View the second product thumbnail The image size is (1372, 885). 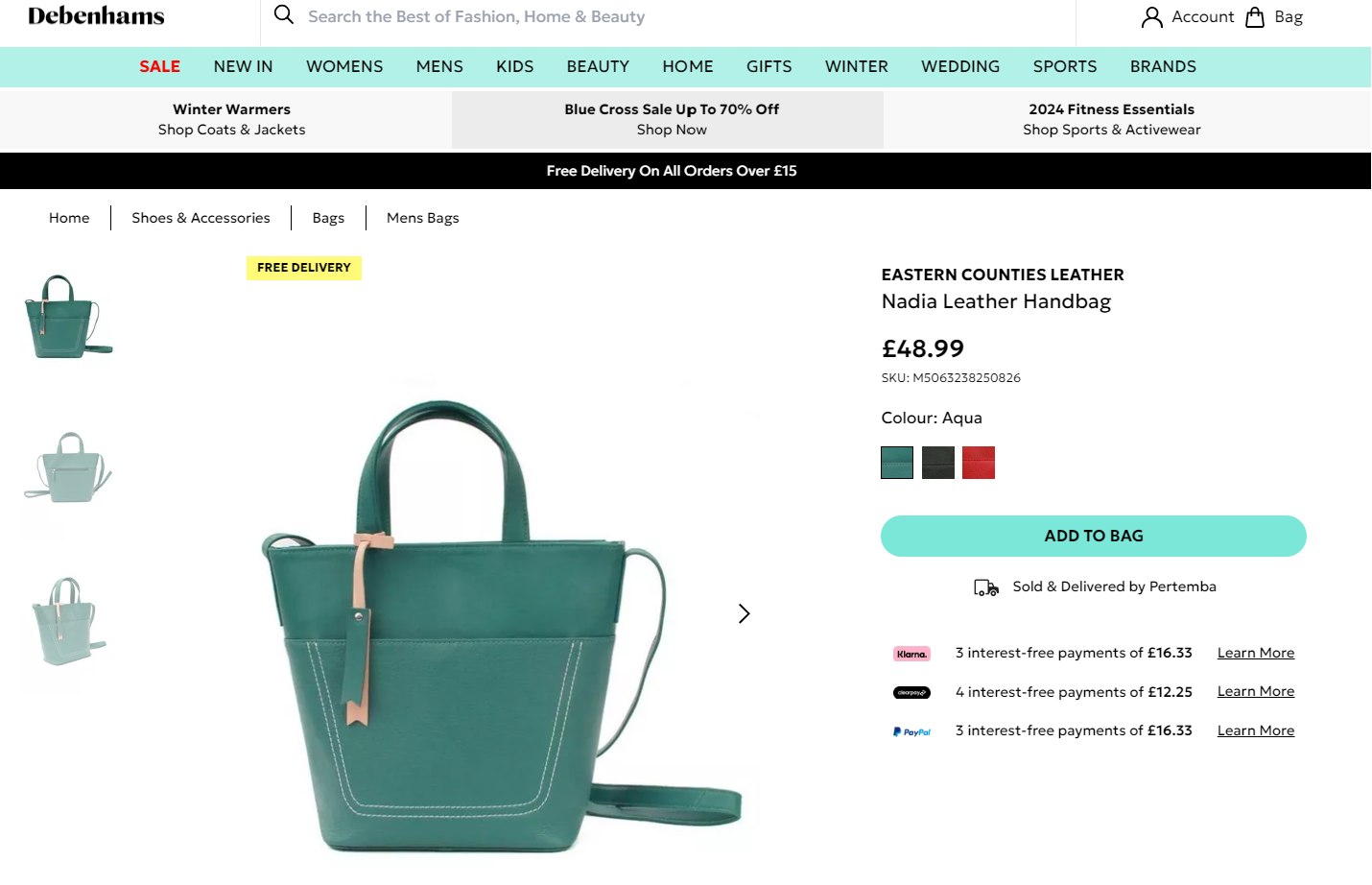pos(67,466)
